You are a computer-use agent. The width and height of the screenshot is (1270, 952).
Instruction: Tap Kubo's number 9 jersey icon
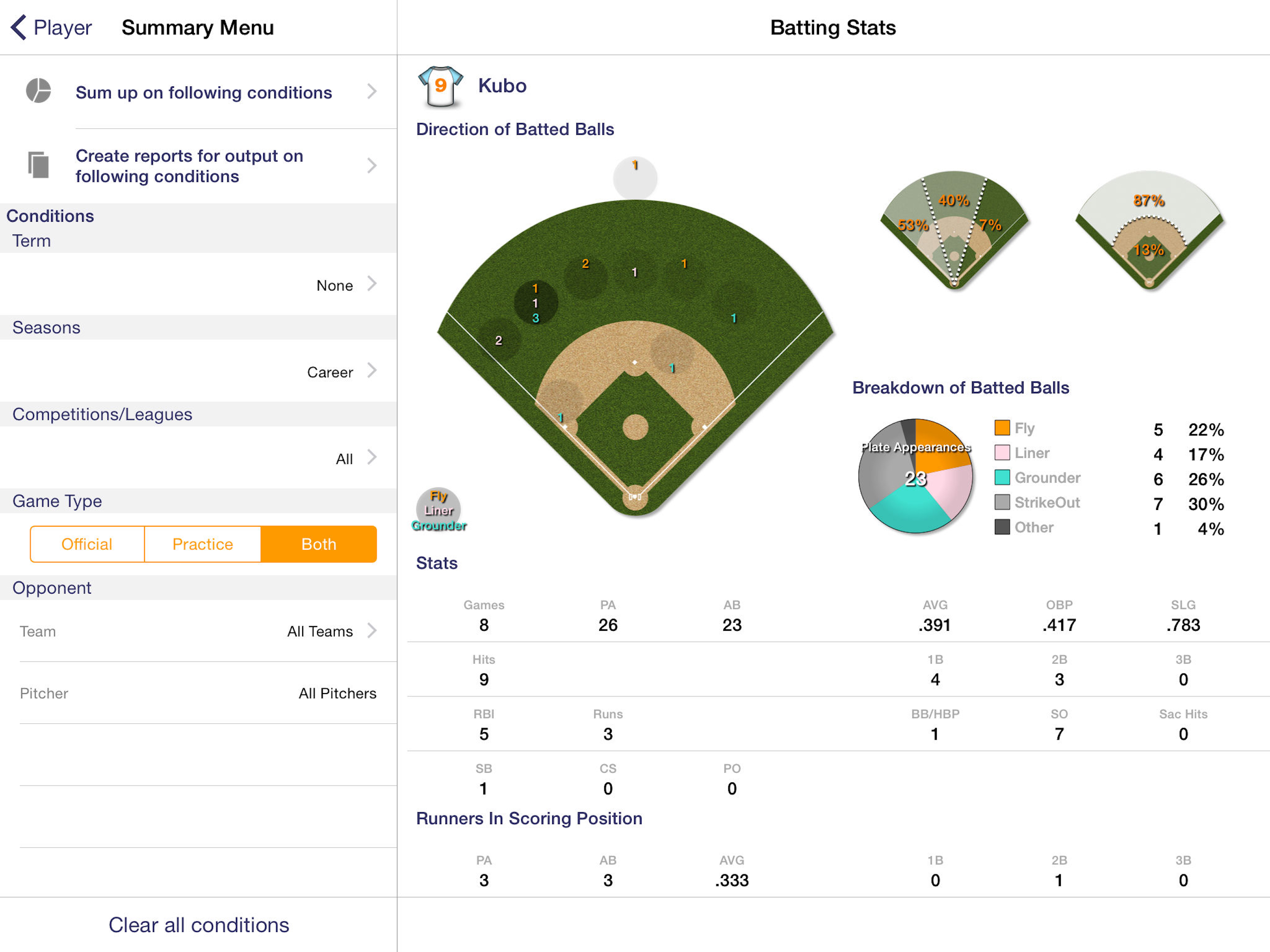click(x=440, y=87)
